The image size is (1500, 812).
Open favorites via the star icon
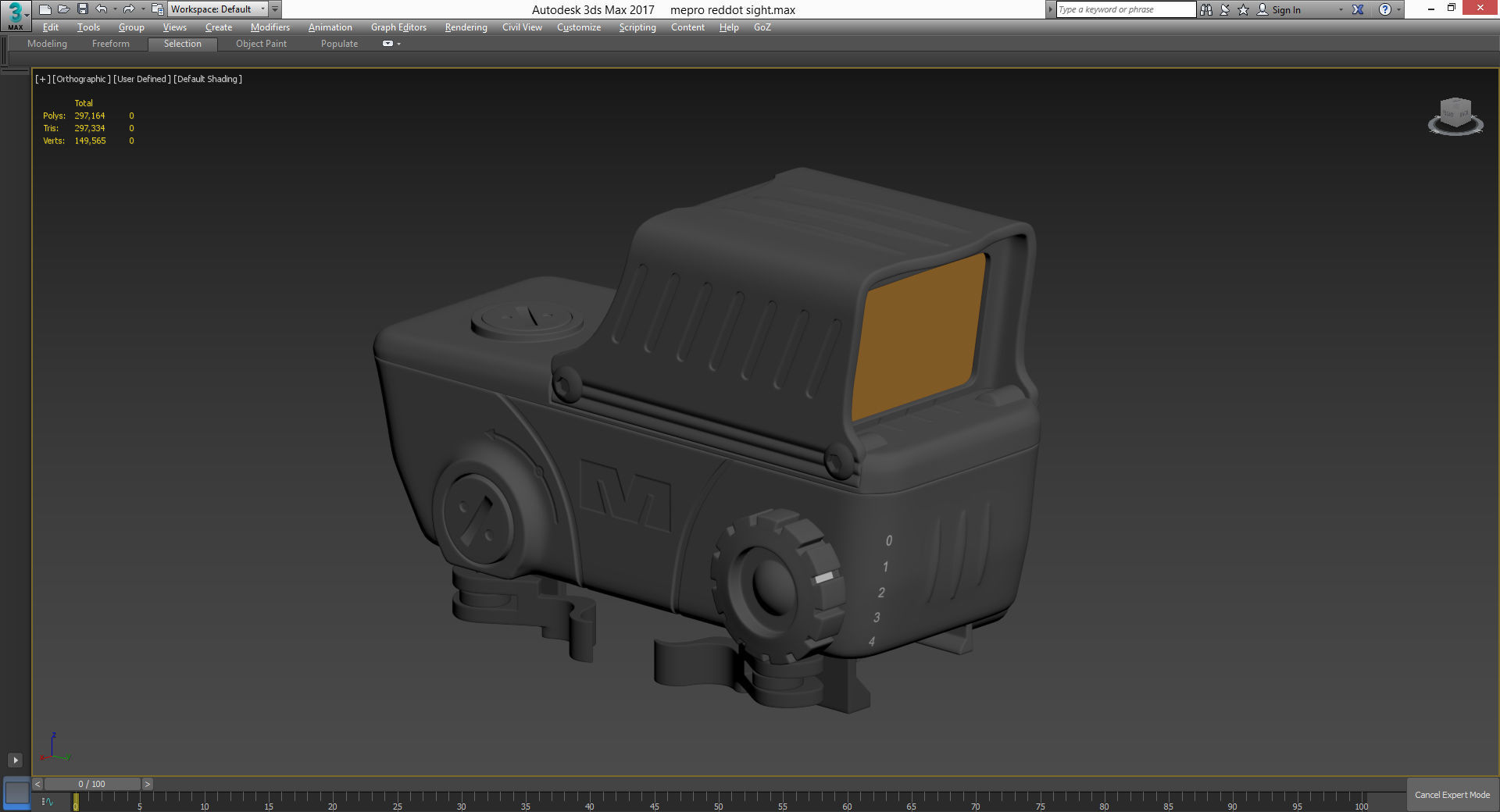tap(1243, 9)
